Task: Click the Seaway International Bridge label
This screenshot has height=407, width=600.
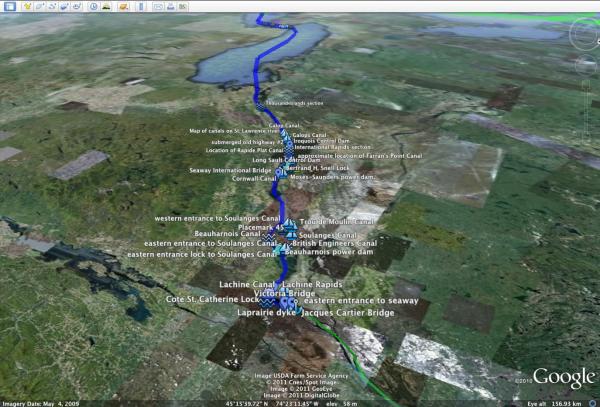Action: click(230, 171)
